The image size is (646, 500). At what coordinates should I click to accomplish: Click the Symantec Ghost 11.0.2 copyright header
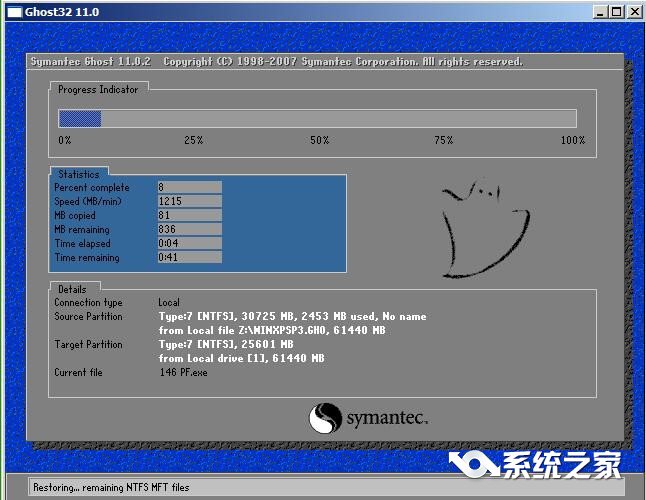pos(277,61)
